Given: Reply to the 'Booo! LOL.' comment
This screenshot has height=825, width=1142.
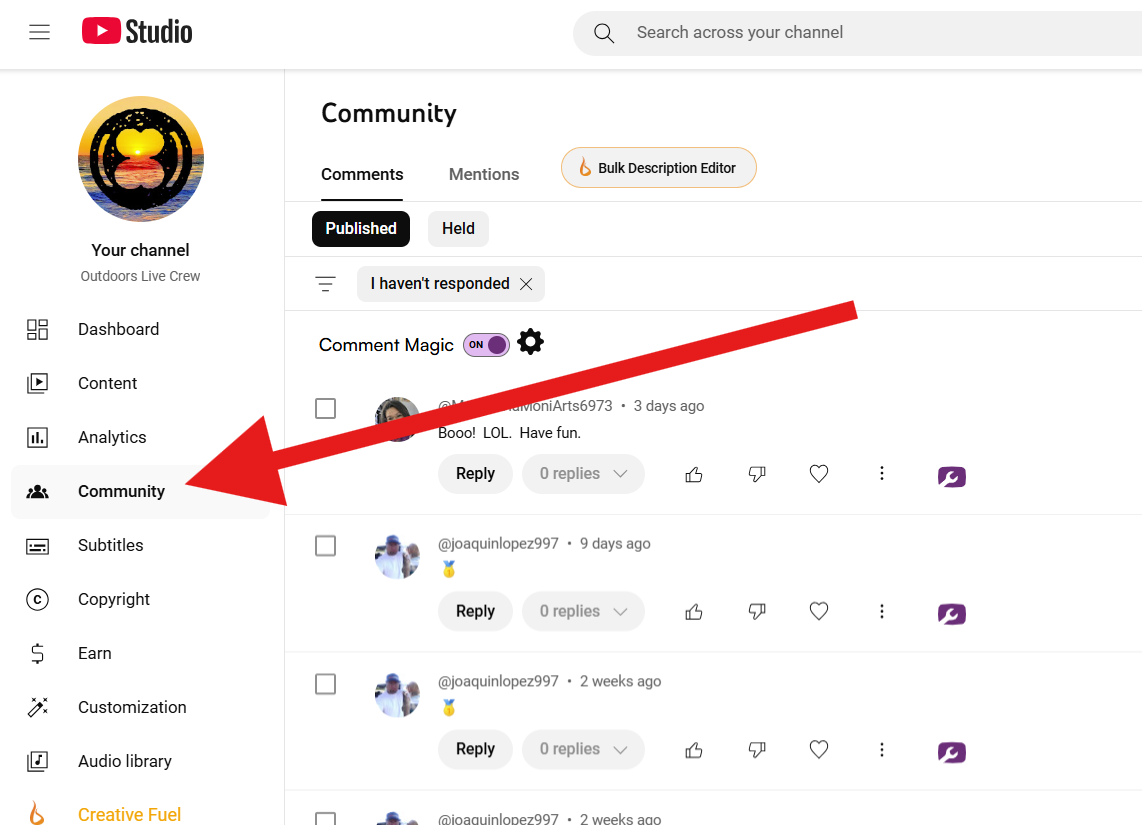Looking at the screenshot, I should [475, 474].
